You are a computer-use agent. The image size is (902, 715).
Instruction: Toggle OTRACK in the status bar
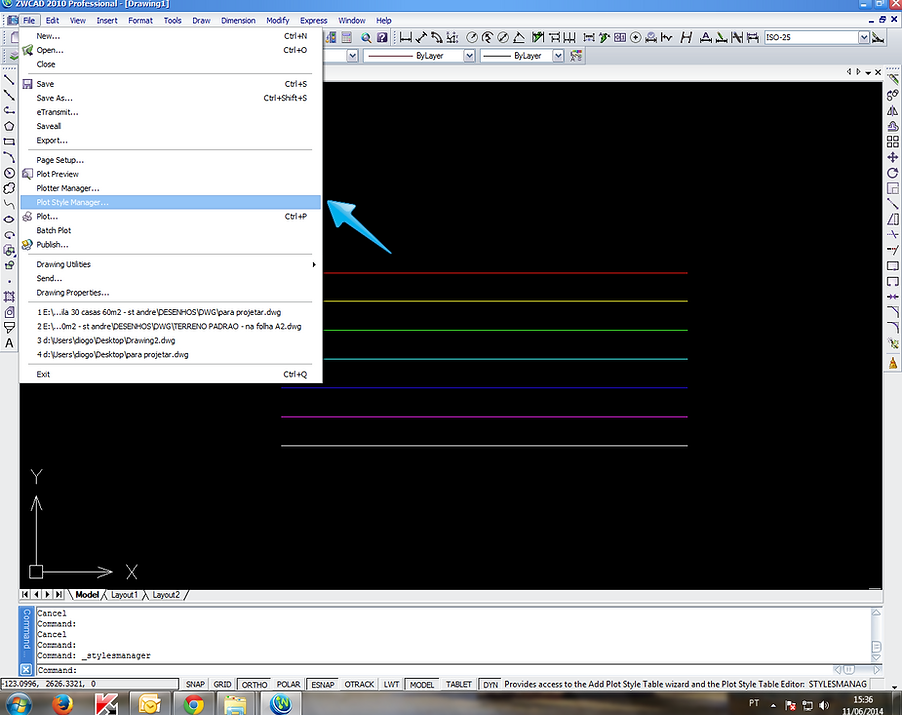click(x=359, y=684)
